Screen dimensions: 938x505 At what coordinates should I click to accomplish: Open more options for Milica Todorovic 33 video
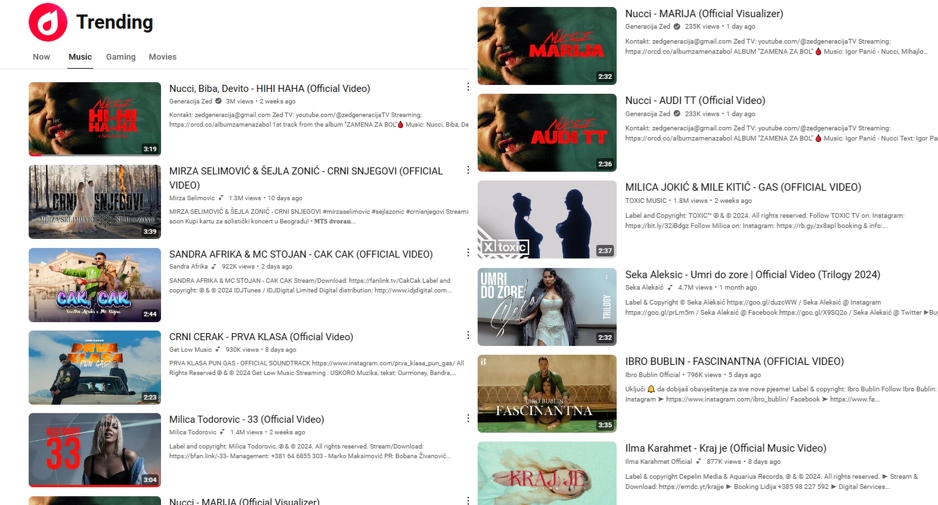468,418
